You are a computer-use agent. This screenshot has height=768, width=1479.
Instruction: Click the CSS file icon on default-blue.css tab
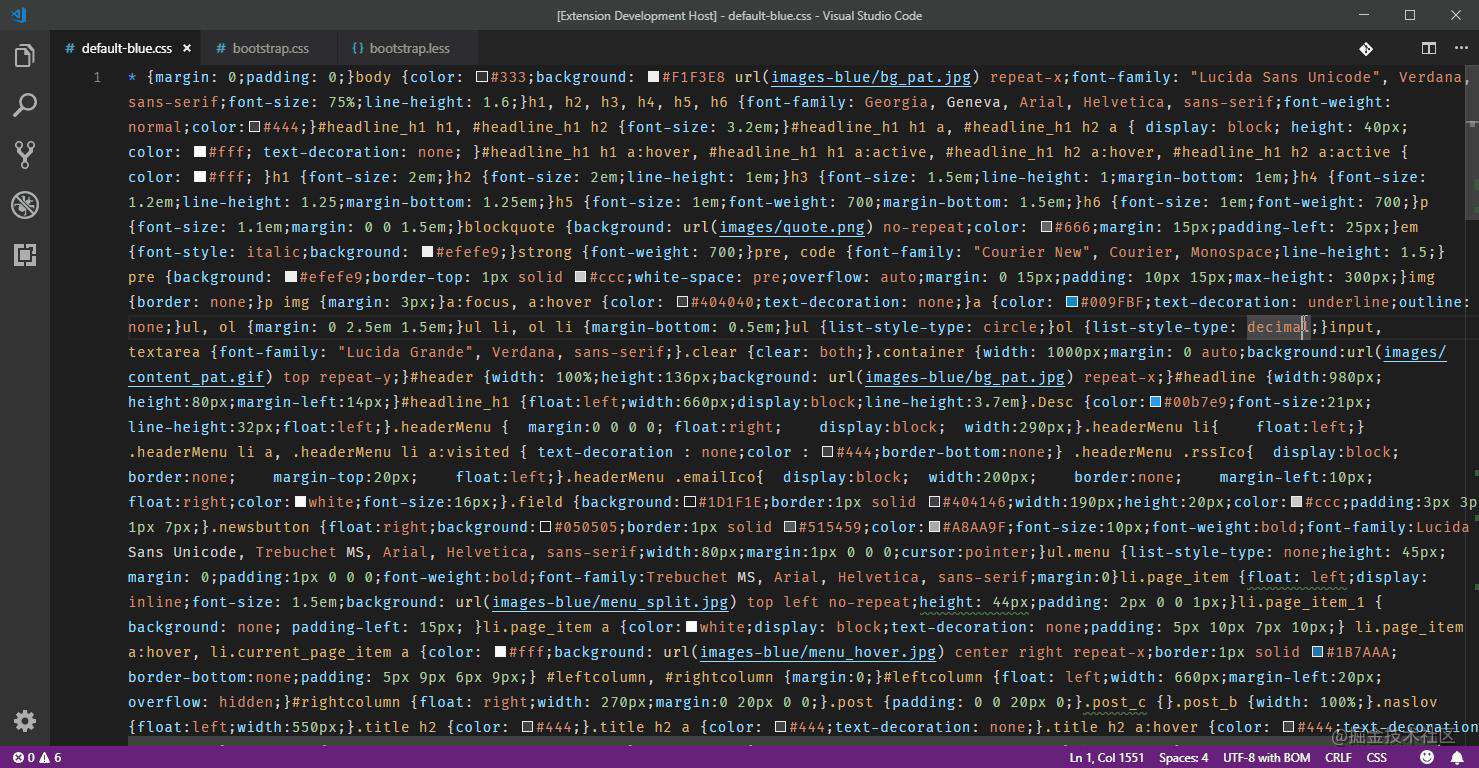click(x=70, y=48)
